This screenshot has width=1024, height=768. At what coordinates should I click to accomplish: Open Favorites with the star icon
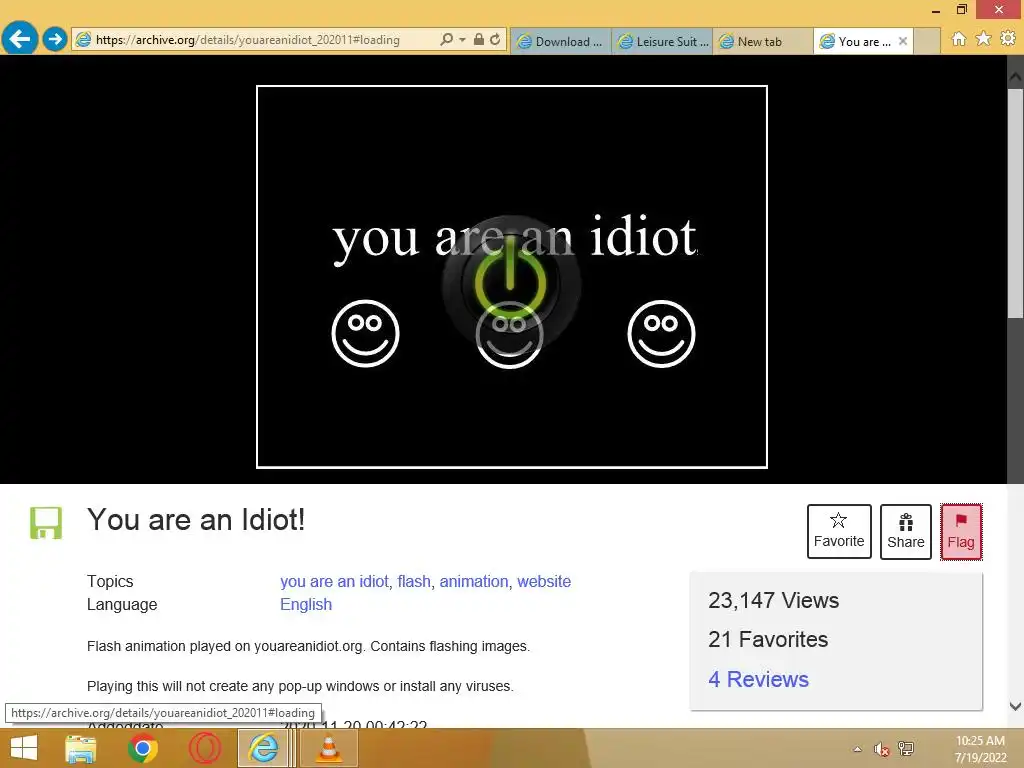click(984, 39)
